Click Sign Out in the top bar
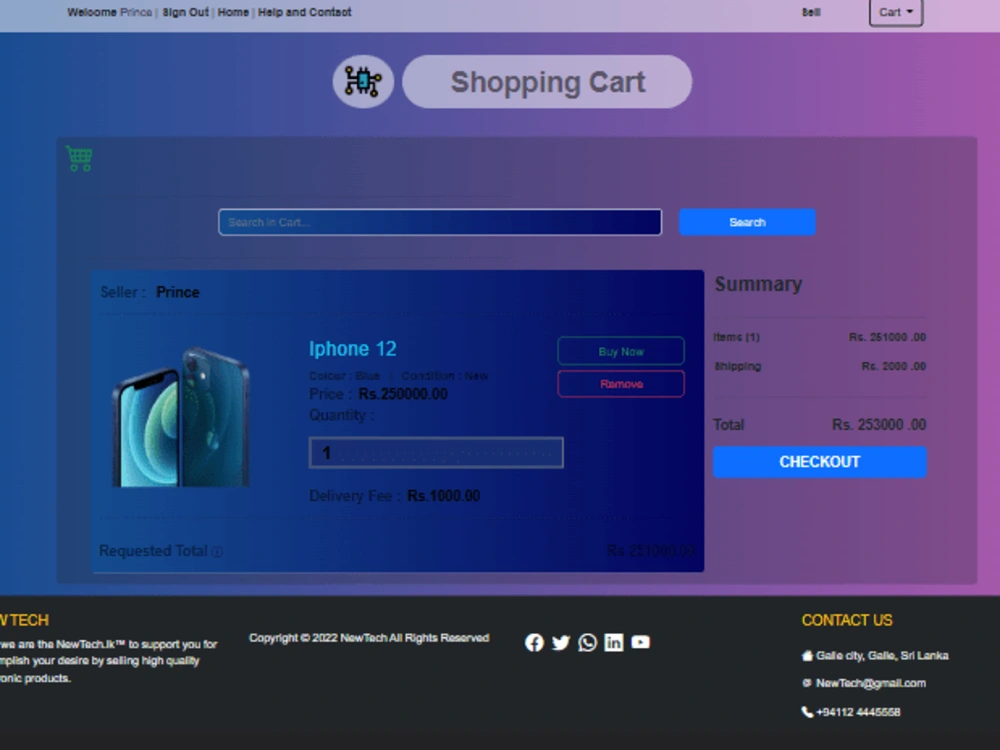Viewport: 1000px width, 750px height. [185, 12]
